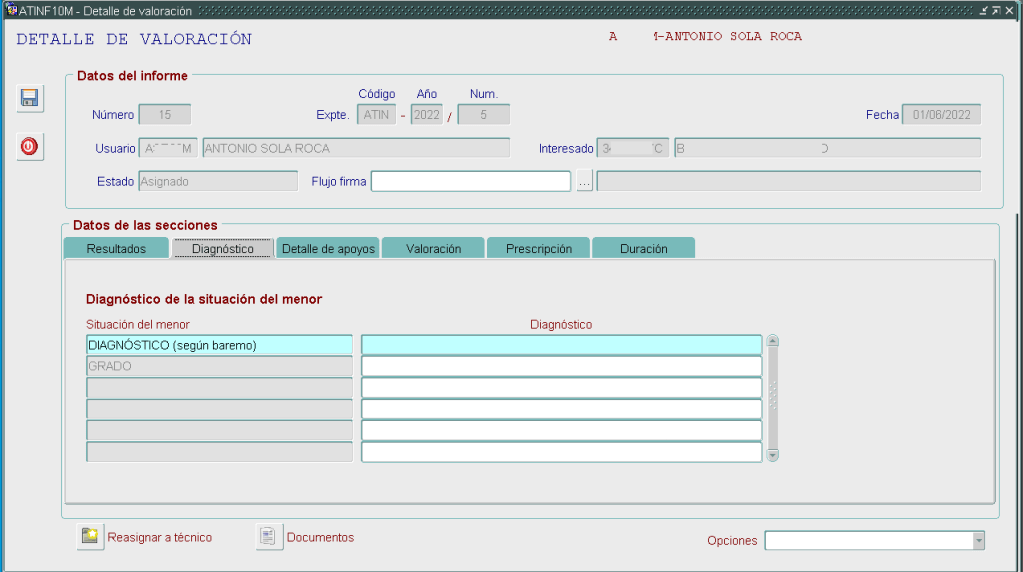
Task: Click the red power exit icon
Action: tap(30, 146)
